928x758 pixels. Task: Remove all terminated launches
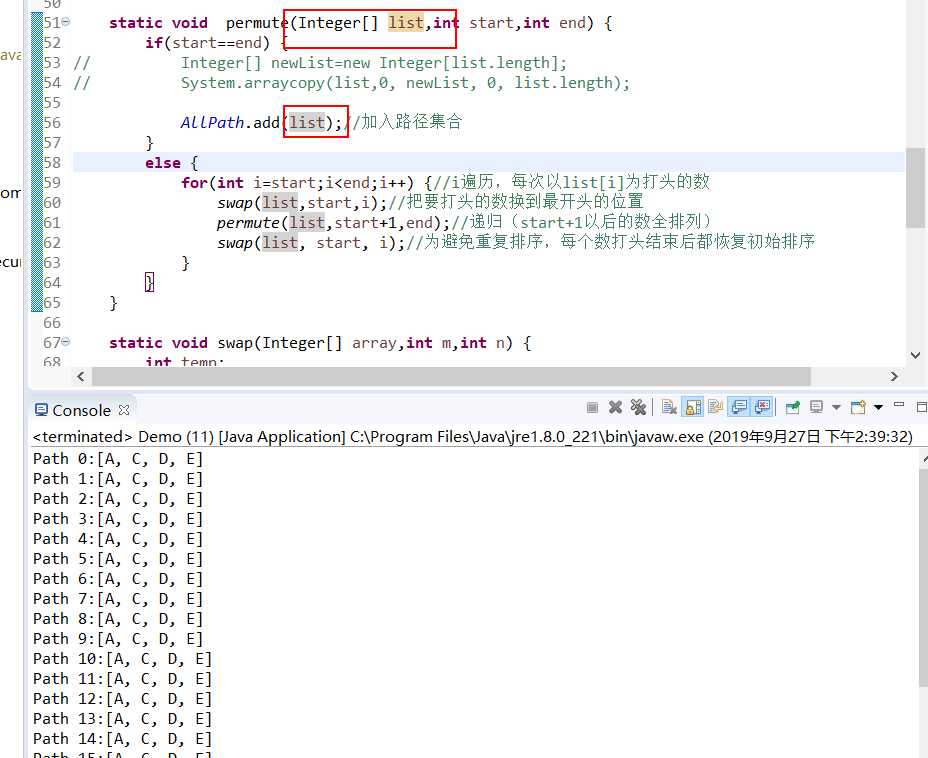(638, 407)
